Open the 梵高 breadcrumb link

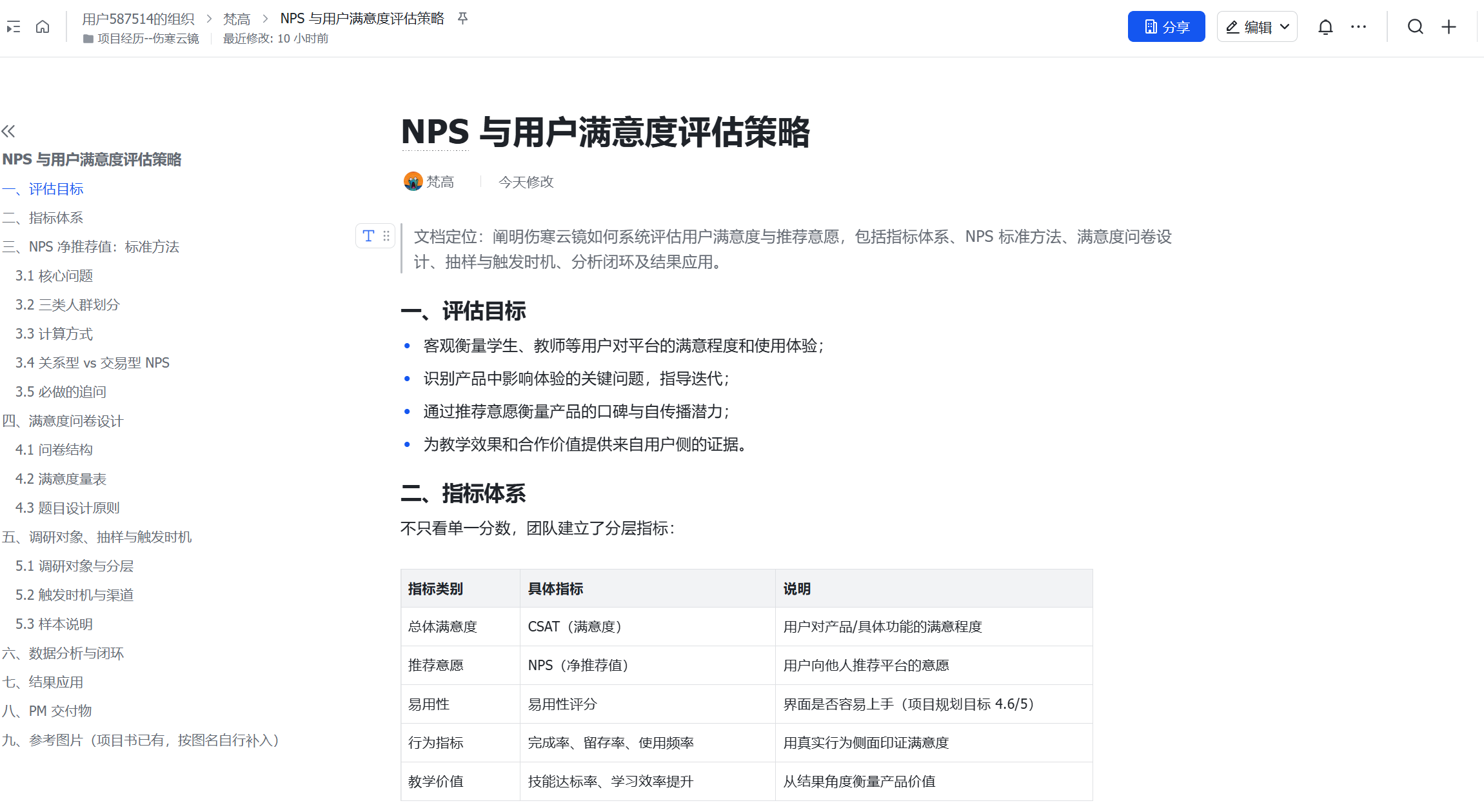pos(237,19)
